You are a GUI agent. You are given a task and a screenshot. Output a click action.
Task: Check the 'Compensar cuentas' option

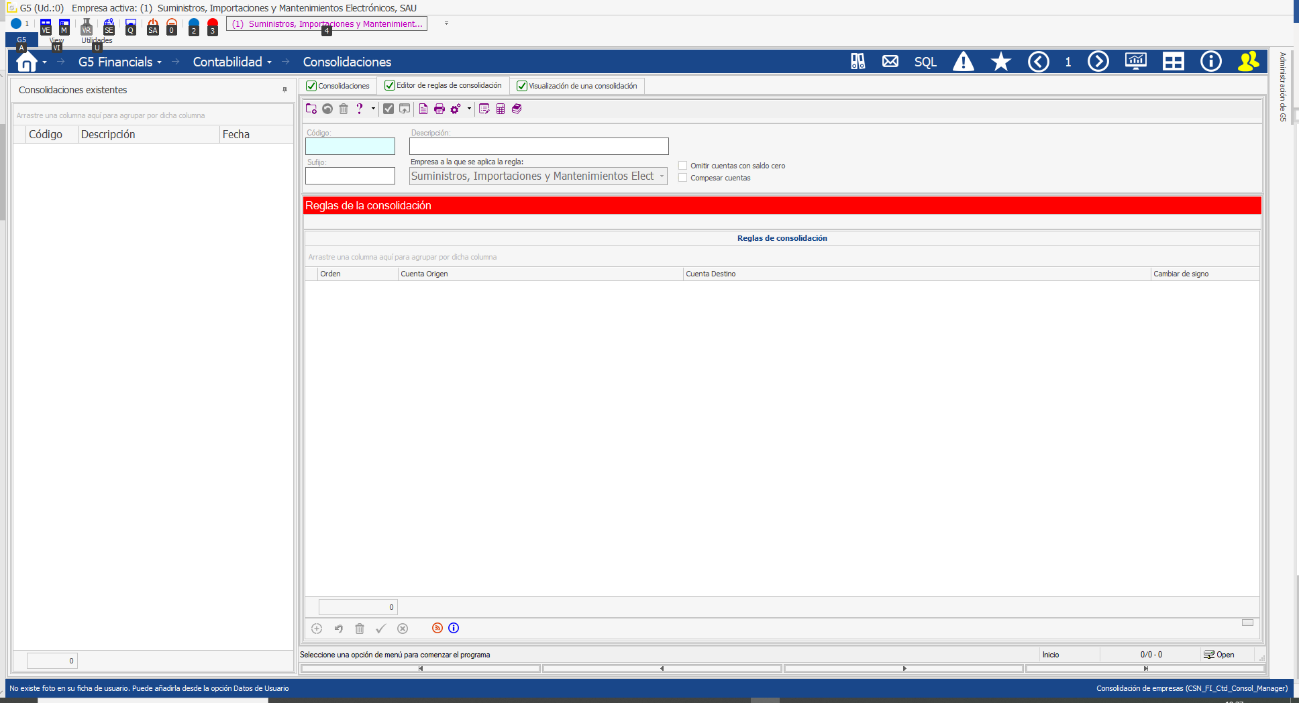pos(683,178)
